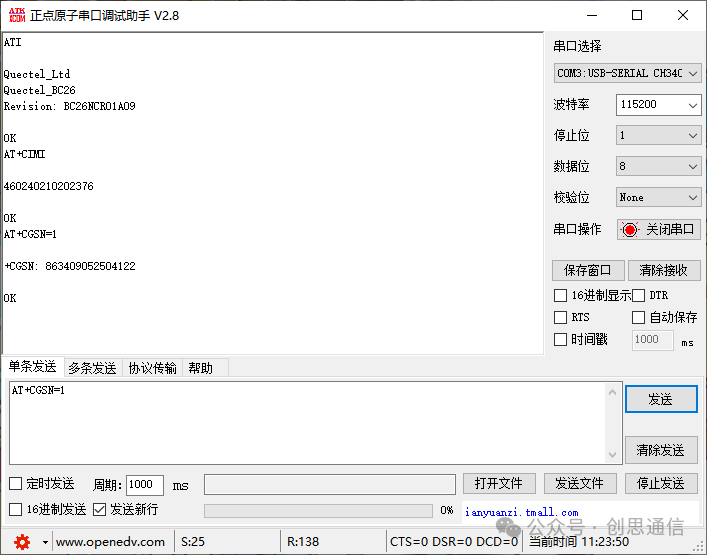Click the received text 460240210202376
The image size is (707, 555).
coord(49,186)
